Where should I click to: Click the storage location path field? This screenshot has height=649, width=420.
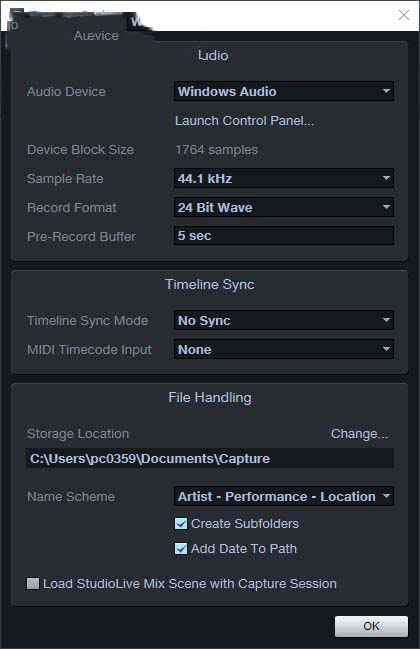(210, 459)
